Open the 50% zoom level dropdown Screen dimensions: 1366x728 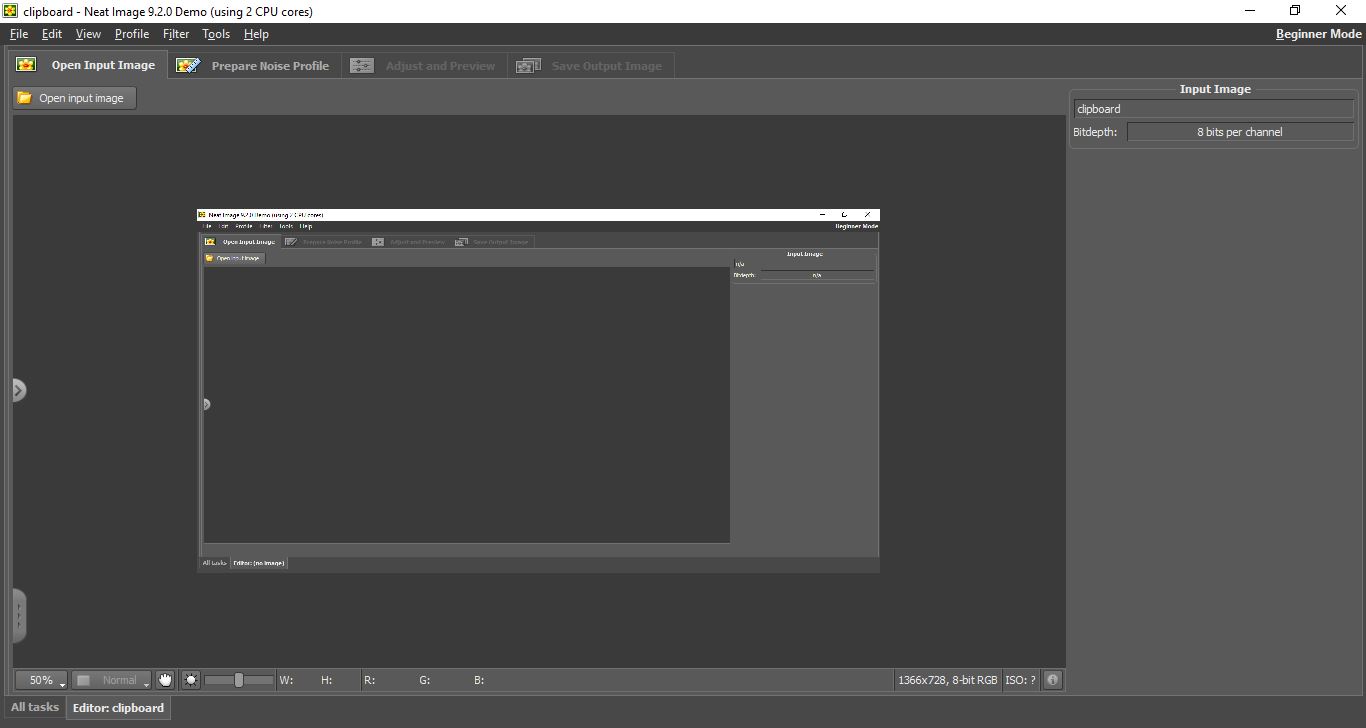tap(41, 680)
